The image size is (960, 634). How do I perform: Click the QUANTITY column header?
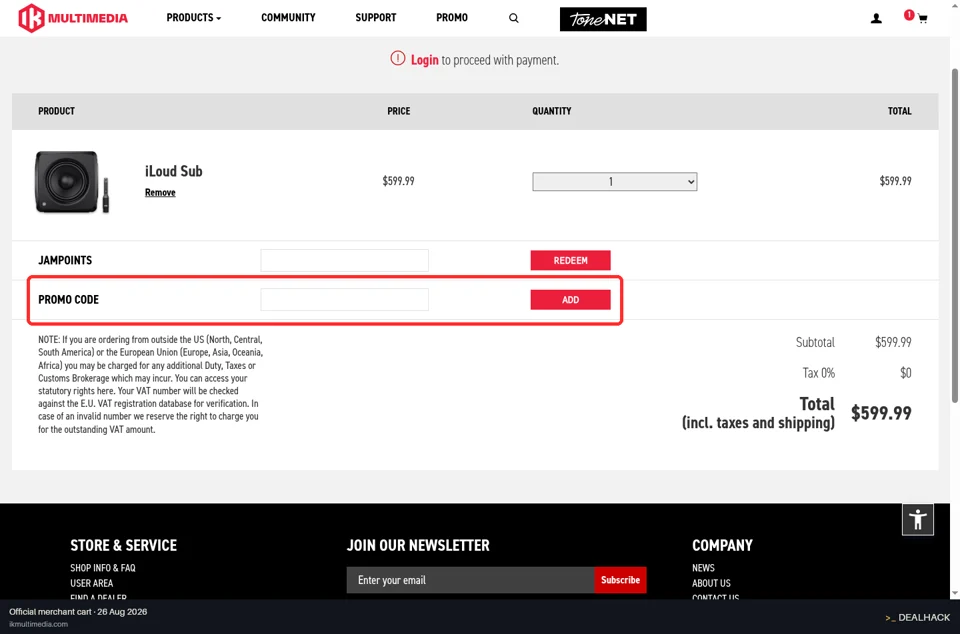[552, 111]
